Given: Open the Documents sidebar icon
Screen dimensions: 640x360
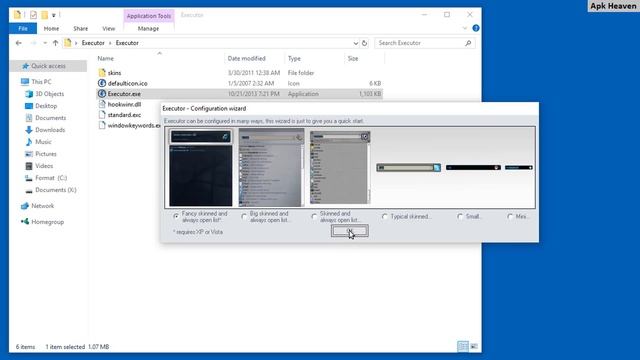Looking at the screenshot, I should [29, 118].
